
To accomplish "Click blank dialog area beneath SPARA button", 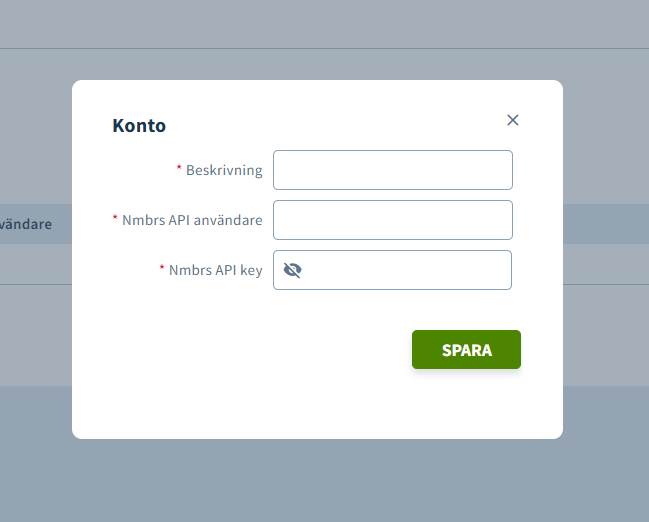I will (x=466, y=405).
